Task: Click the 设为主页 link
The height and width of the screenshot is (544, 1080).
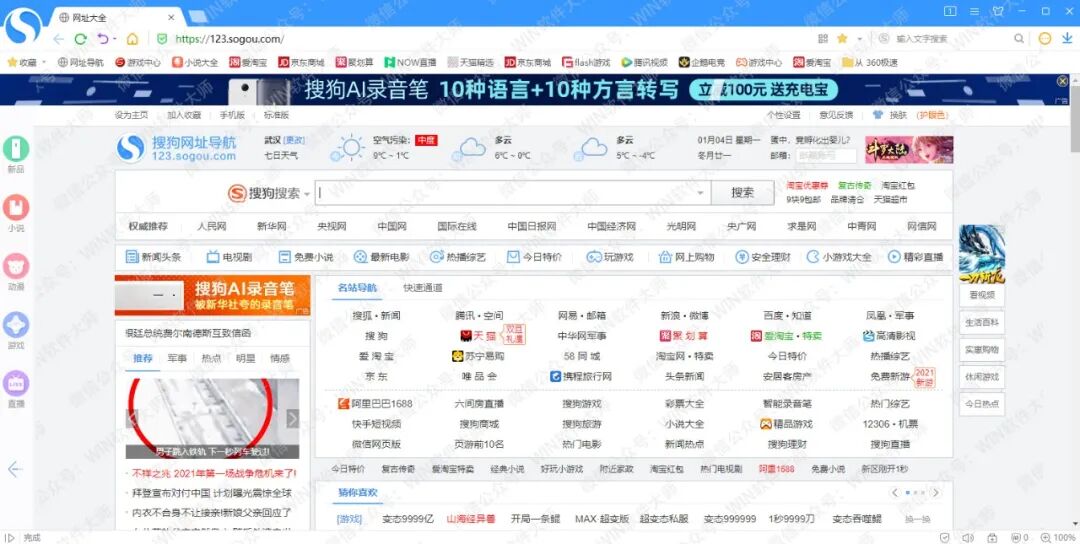Action: (x=131, y=115)
